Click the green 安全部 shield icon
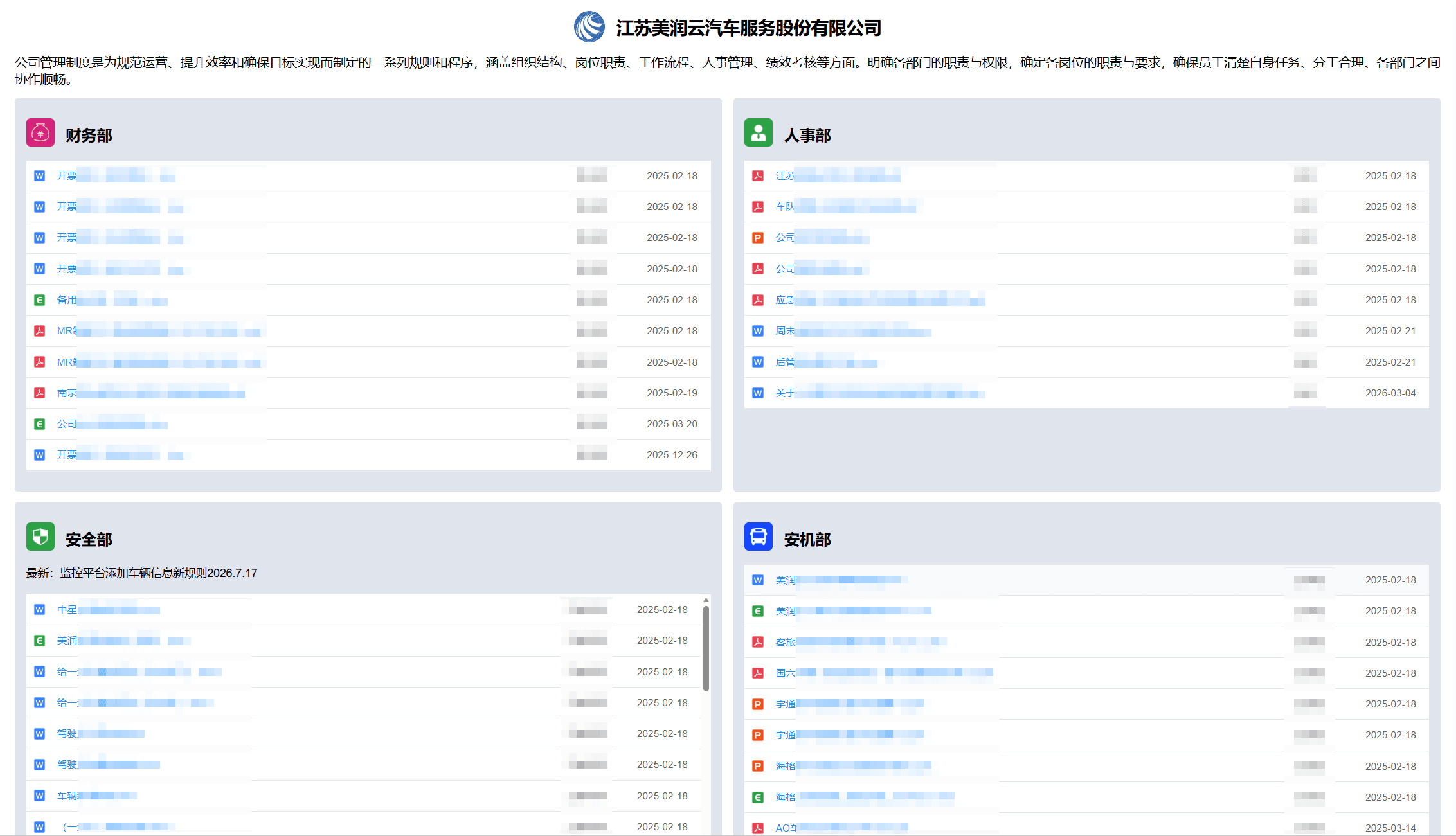 40,537
